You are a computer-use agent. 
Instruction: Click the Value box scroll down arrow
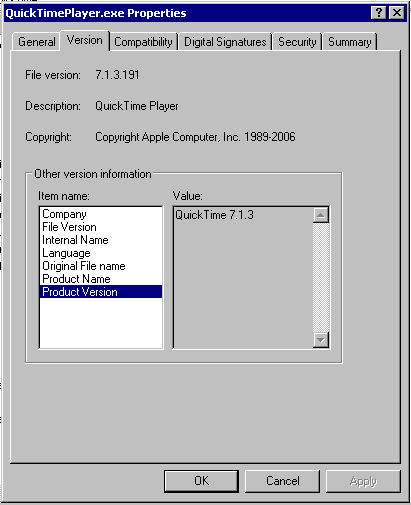[x=321, y=340]
